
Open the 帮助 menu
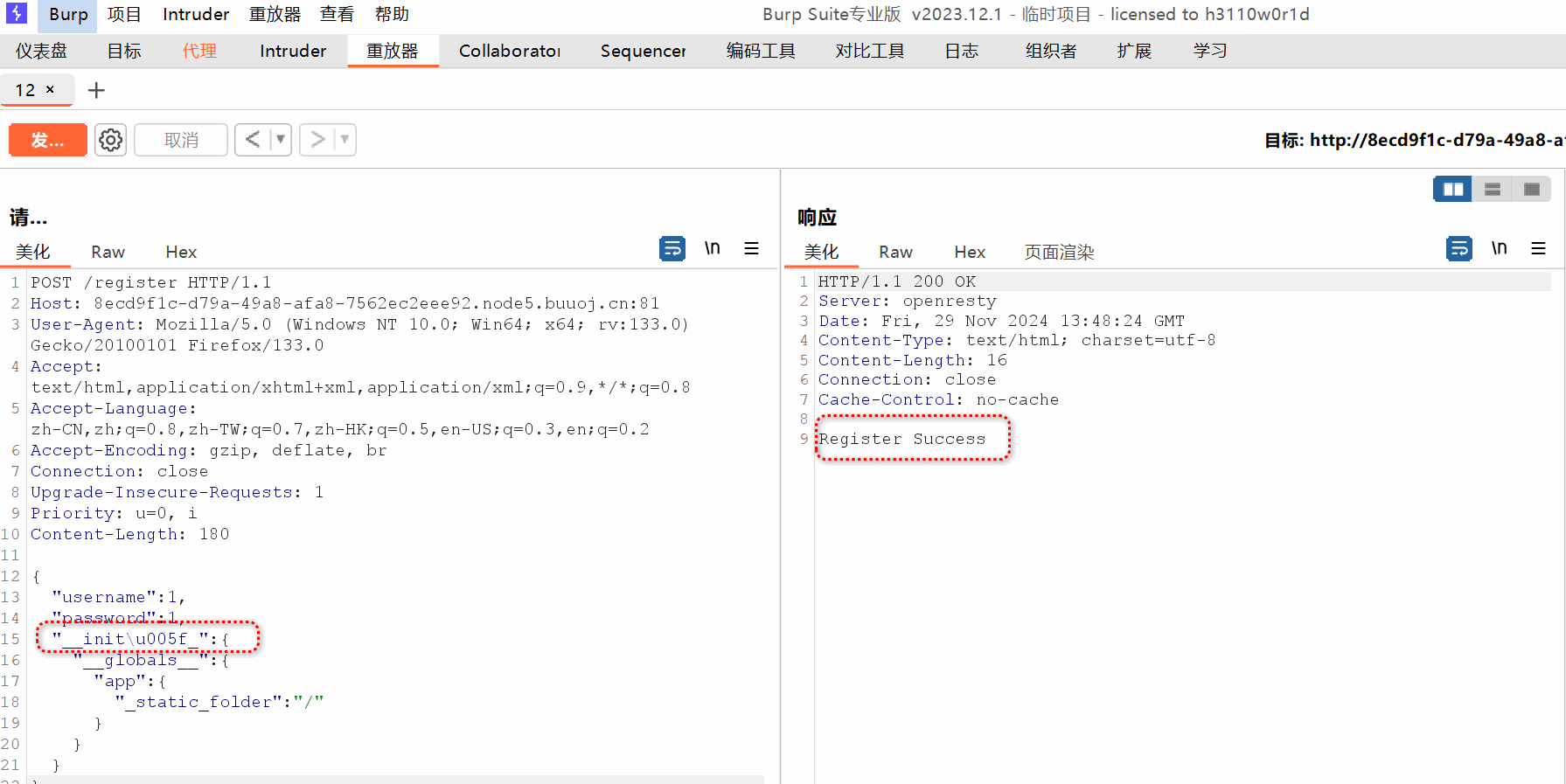point(392,14)
